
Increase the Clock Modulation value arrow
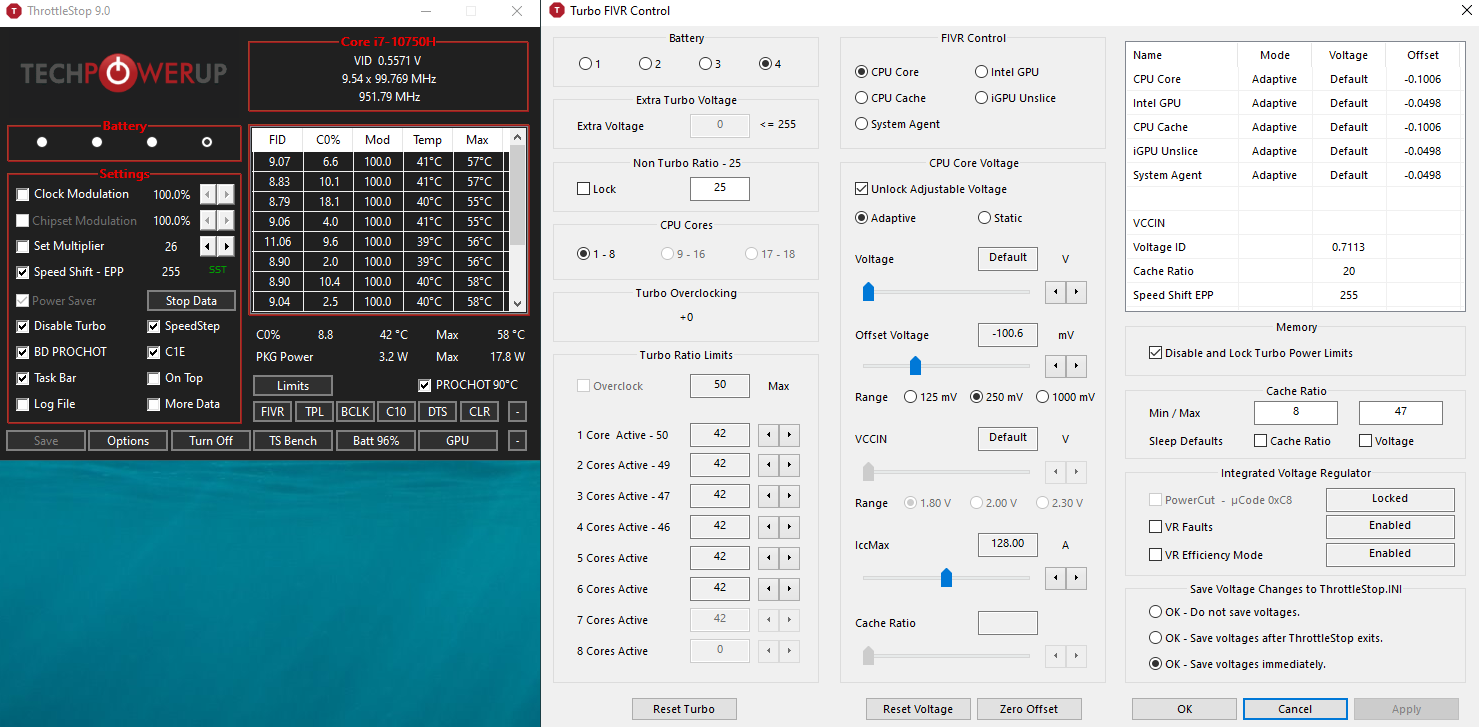point(226,194)
